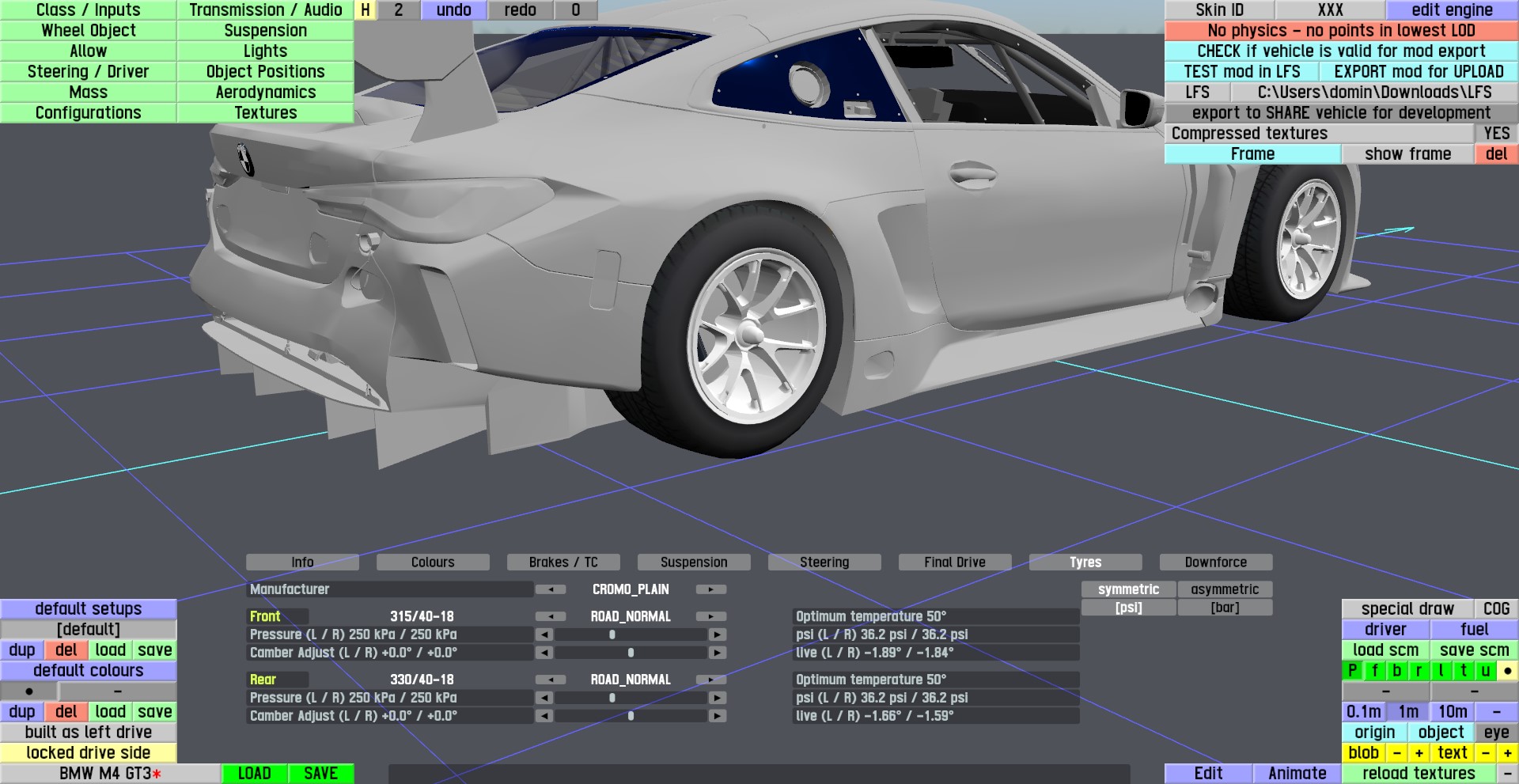The width and height of the screenshot is (1519, 784).
Task: Click the front tyre size 315/40-18
Action: point(422,616)
